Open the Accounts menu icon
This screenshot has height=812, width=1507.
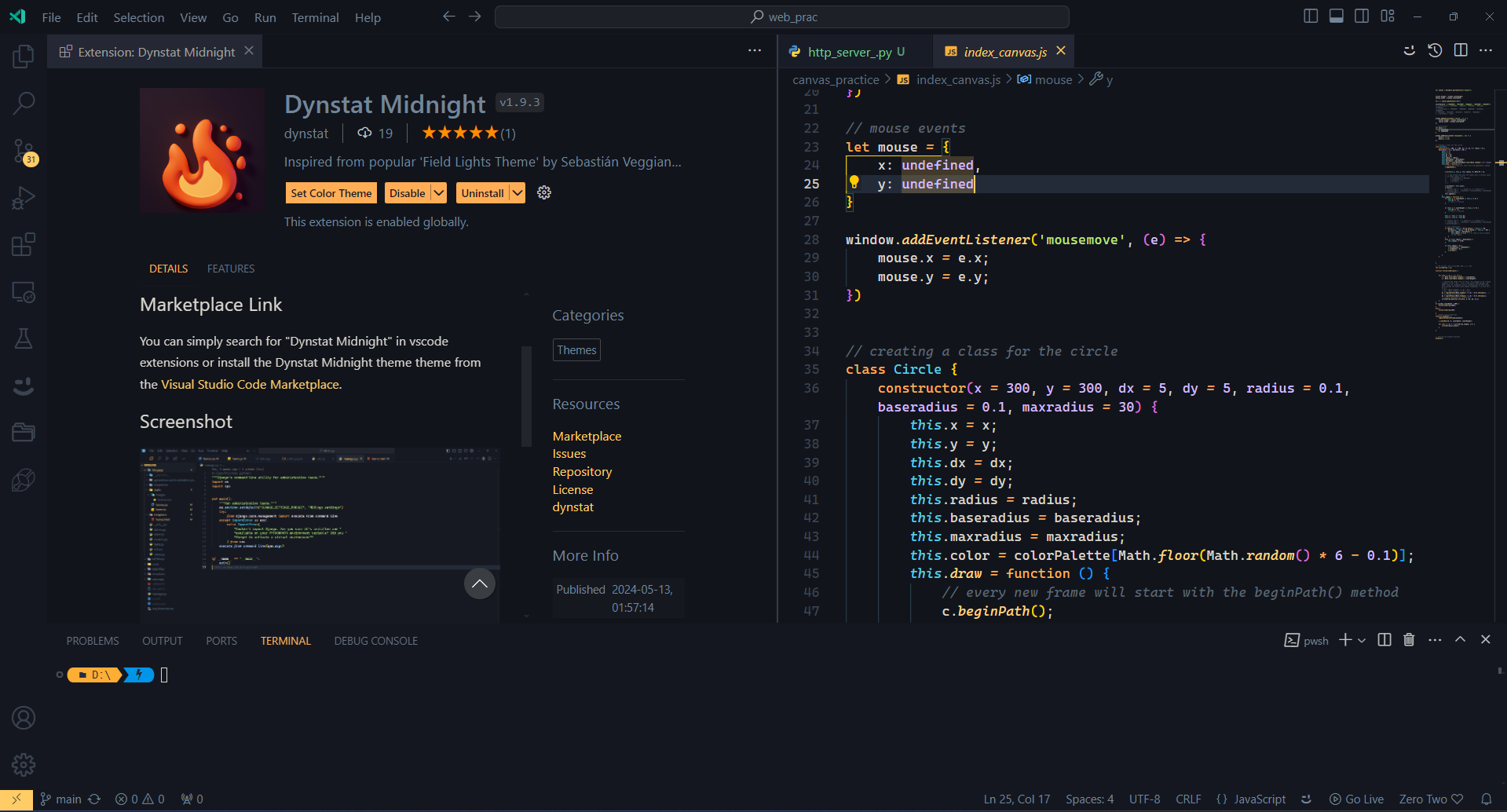(24, 718)
